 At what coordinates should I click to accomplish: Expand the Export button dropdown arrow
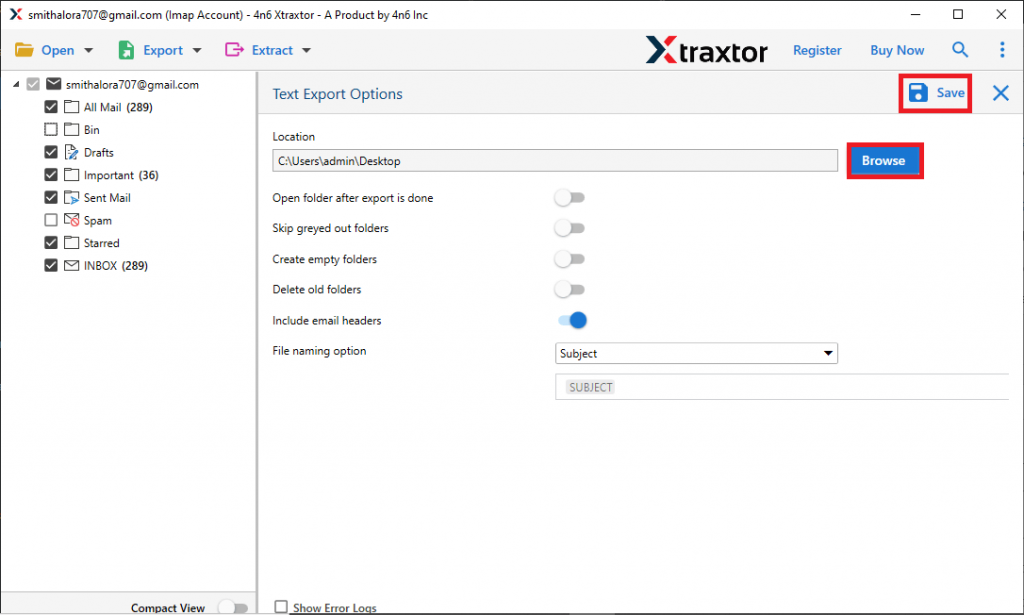[x=196, y=49]
